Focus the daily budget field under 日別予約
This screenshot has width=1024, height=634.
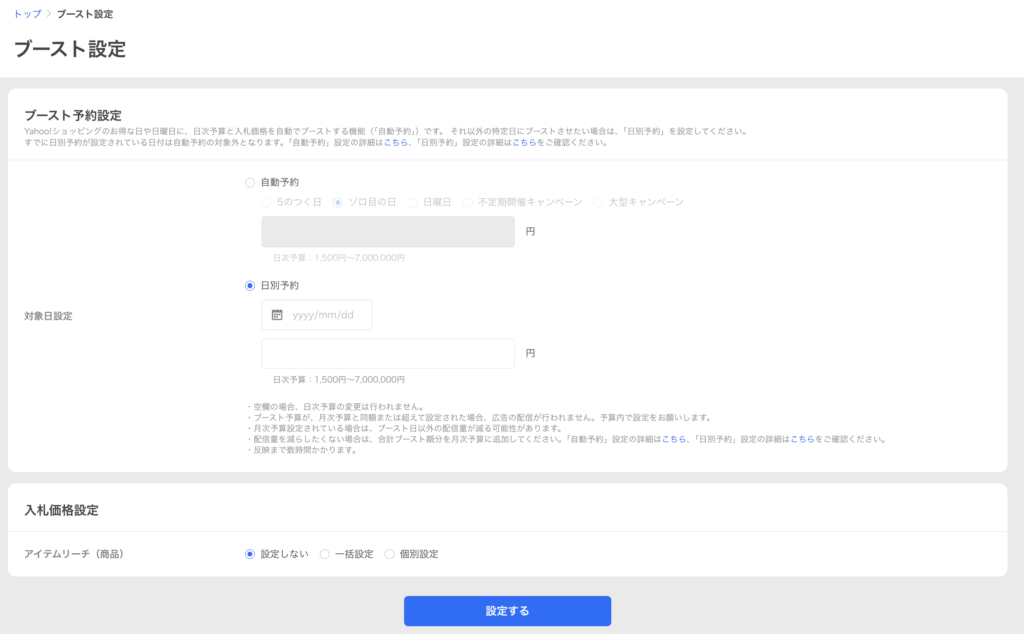(x=388, y=354)
